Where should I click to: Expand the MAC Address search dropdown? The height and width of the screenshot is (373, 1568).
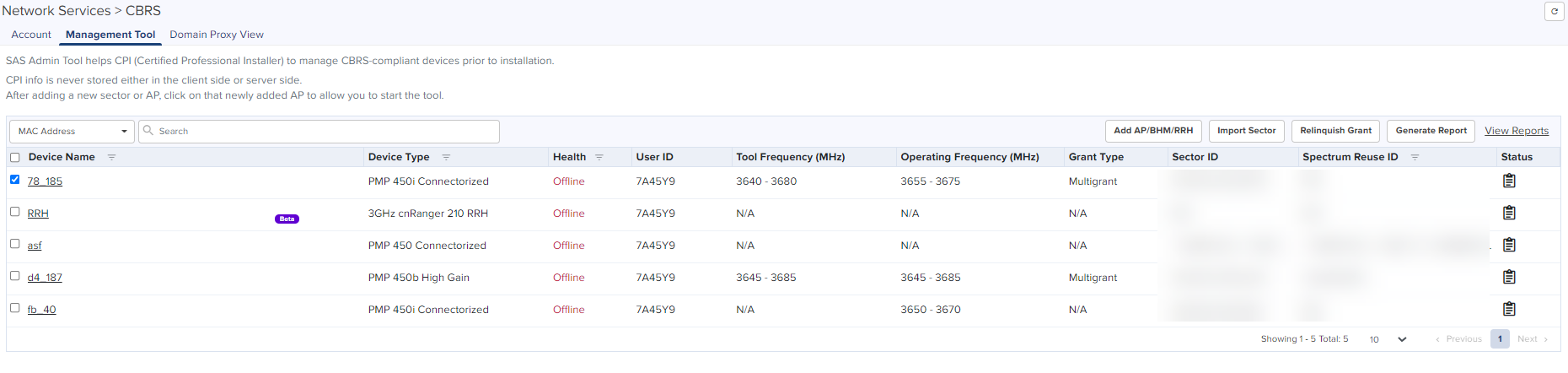coord(72,132)
